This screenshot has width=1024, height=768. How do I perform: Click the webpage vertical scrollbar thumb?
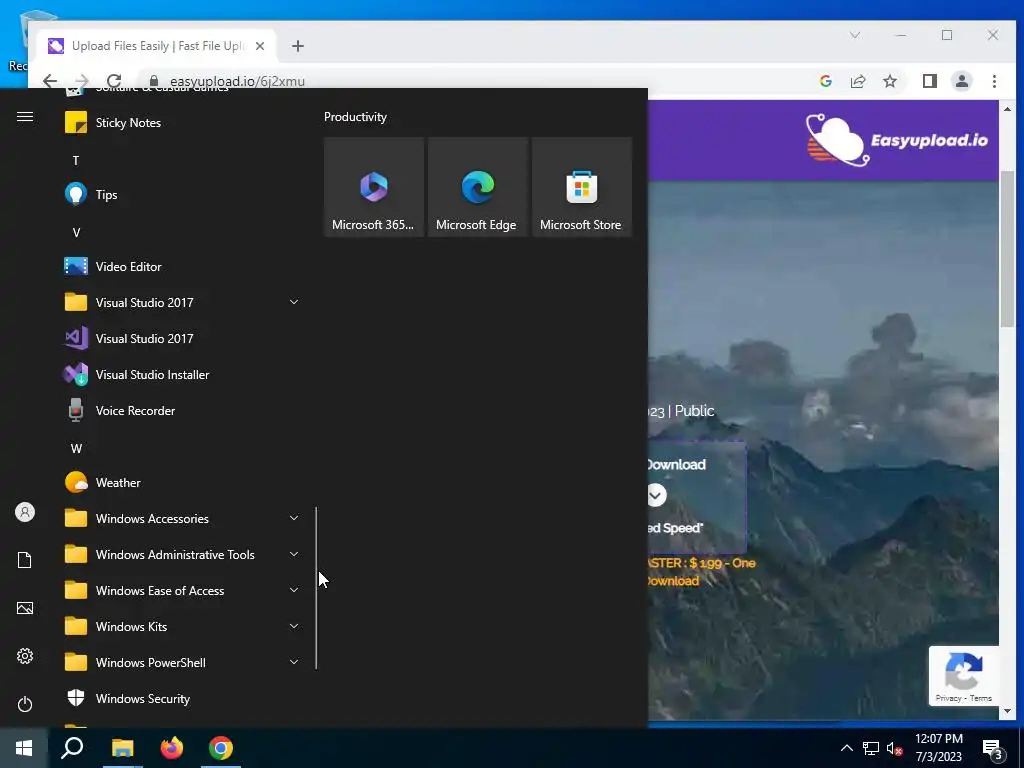tap(1007, 248)
